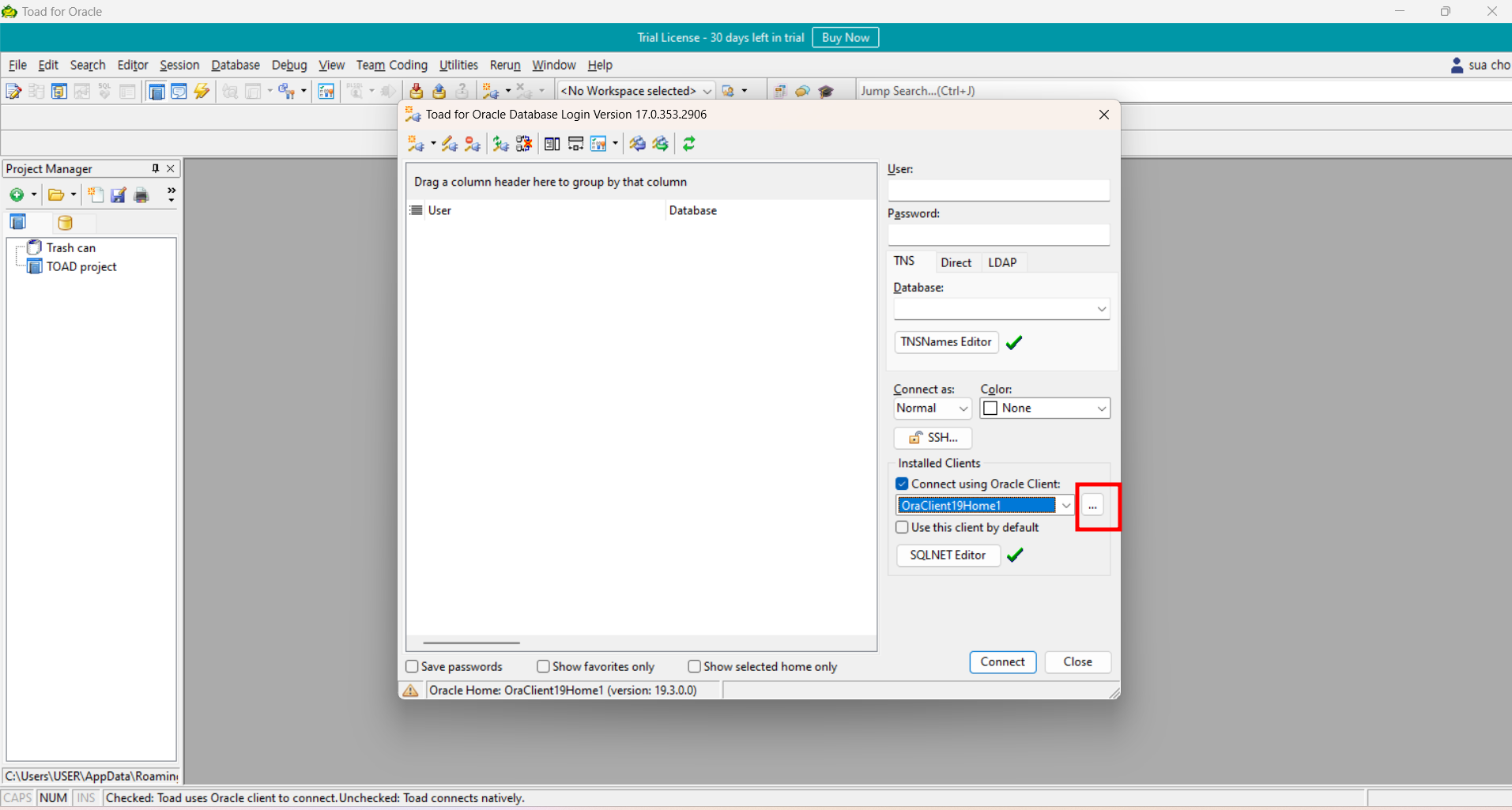The height and width of the screenshot is (810, 1512).
Task: Click the two-pane layout icon in login toolbar
Action: pos(552,143)
